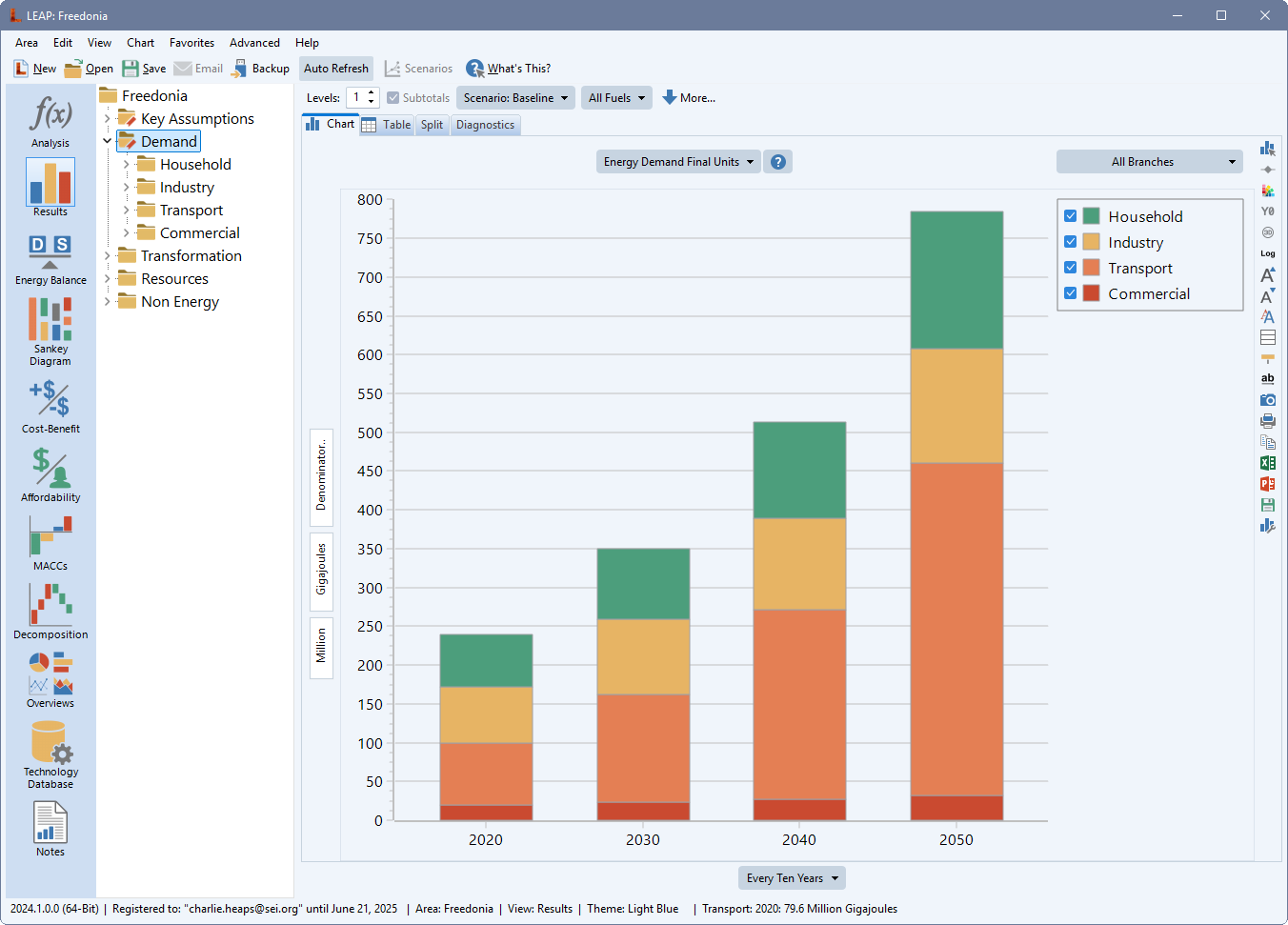This screenshot has width=1288, height=925.
Task: Export chart to Excel icon
Action: click(x=1267, y=463)
